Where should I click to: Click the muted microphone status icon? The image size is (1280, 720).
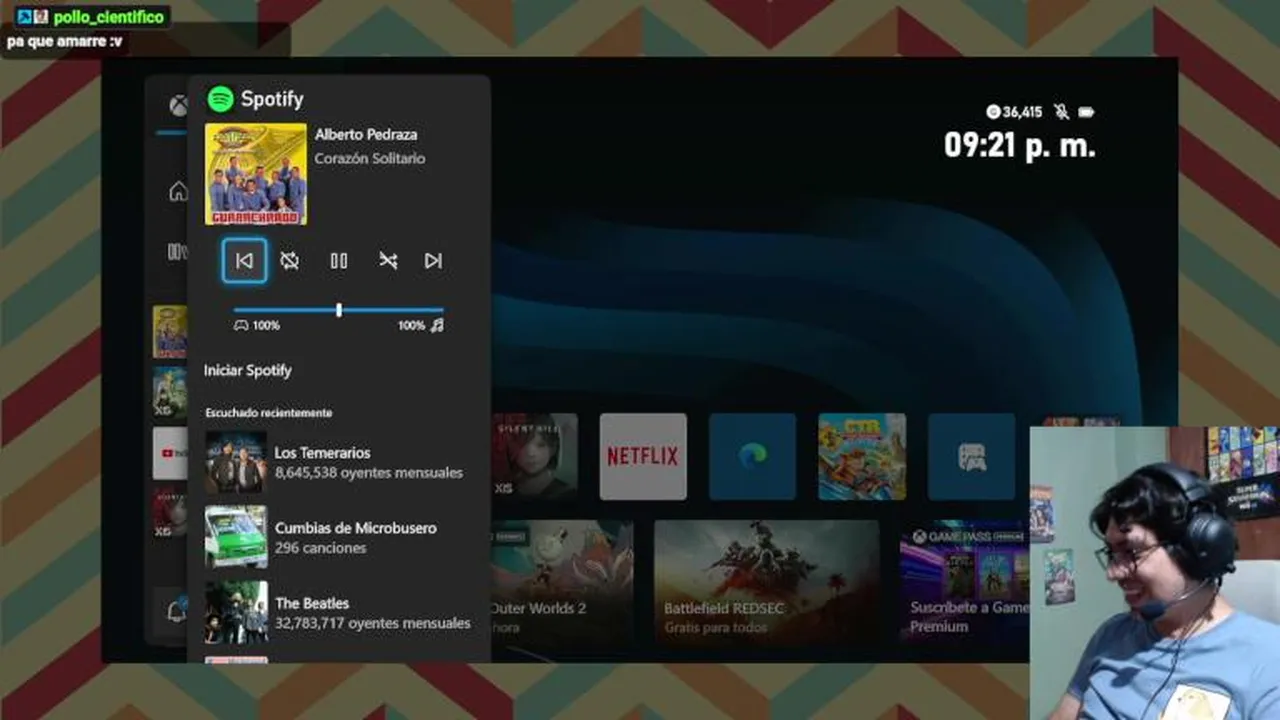pyautogui.click(x=1062, y=112)
